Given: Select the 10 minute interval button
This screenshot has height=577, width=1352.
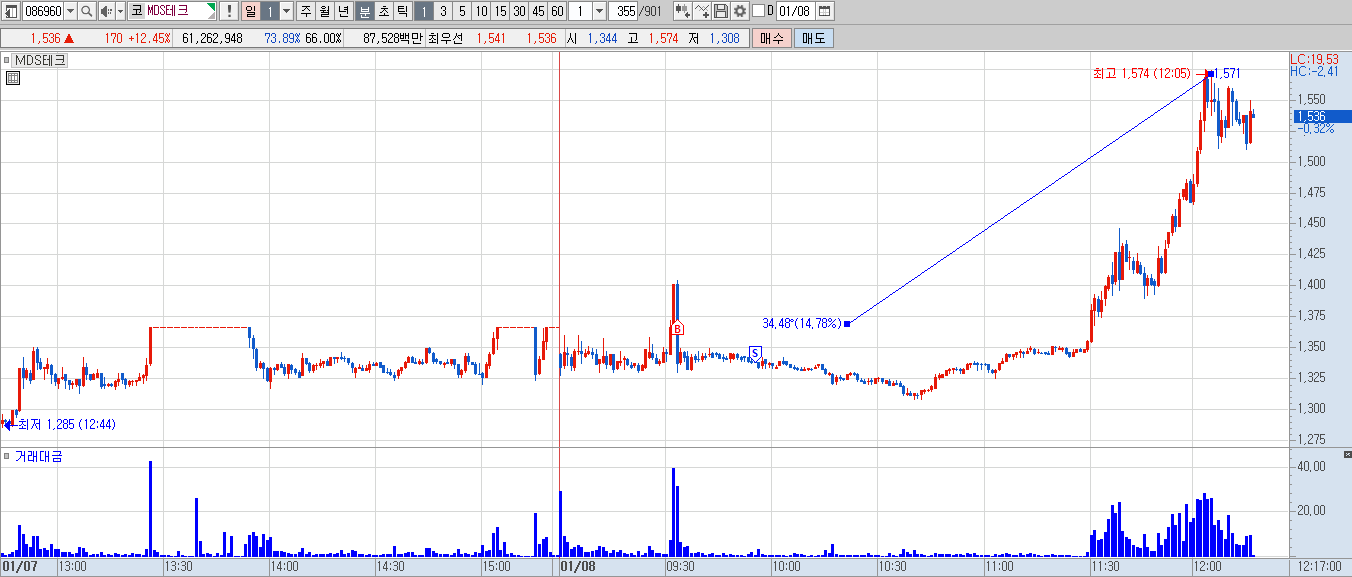Looking at the screenshot, I should [481, 11].
